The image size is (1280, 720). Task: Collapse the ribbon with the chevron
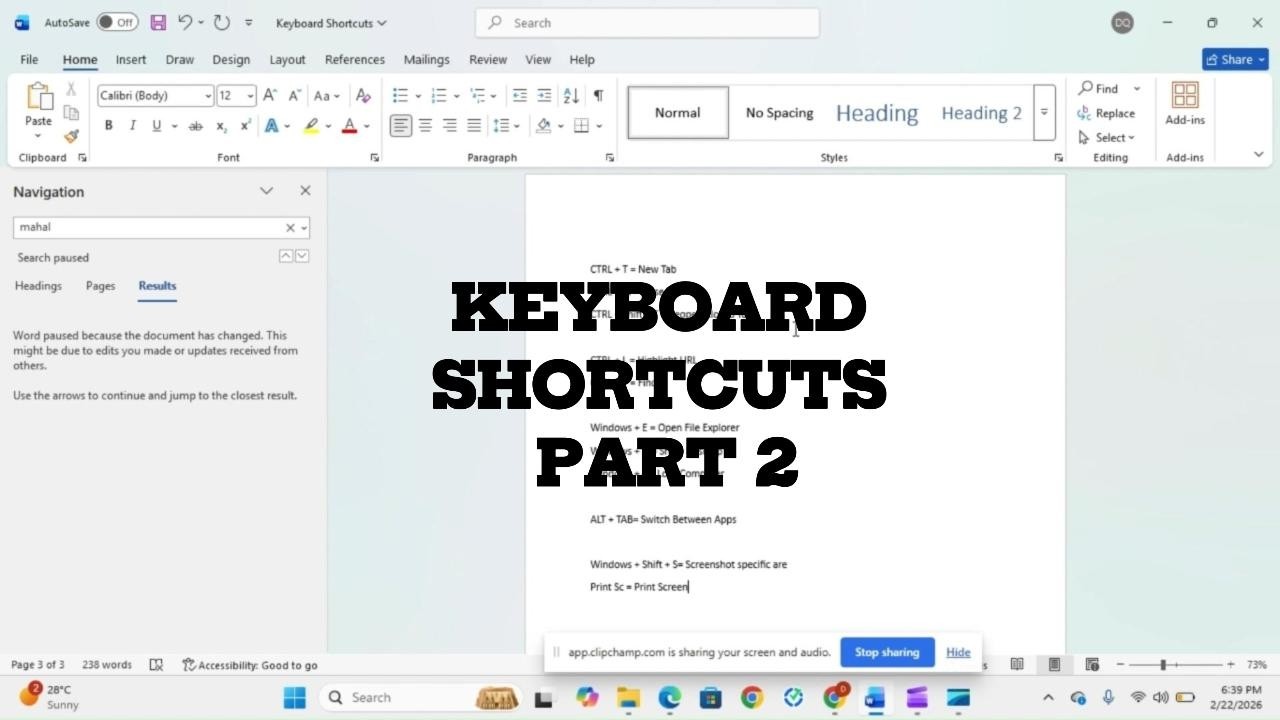[1258, 154]
